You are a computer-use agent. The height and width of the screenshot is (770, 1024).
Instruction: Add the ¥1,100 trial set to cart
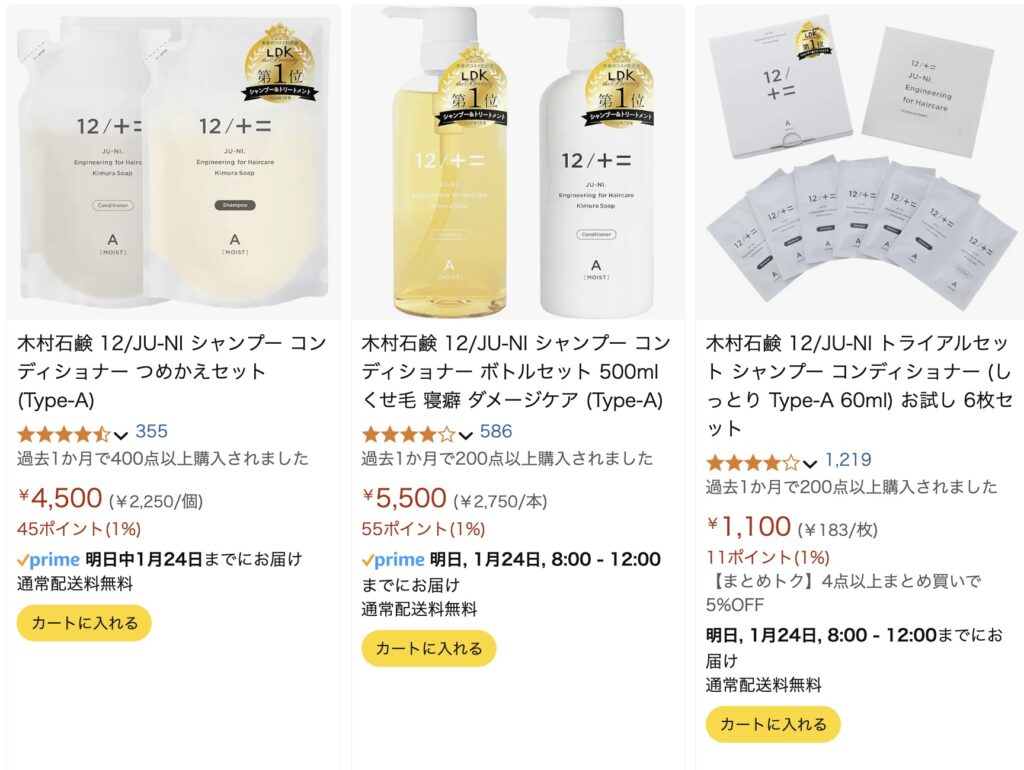click(x=773, y=724)
